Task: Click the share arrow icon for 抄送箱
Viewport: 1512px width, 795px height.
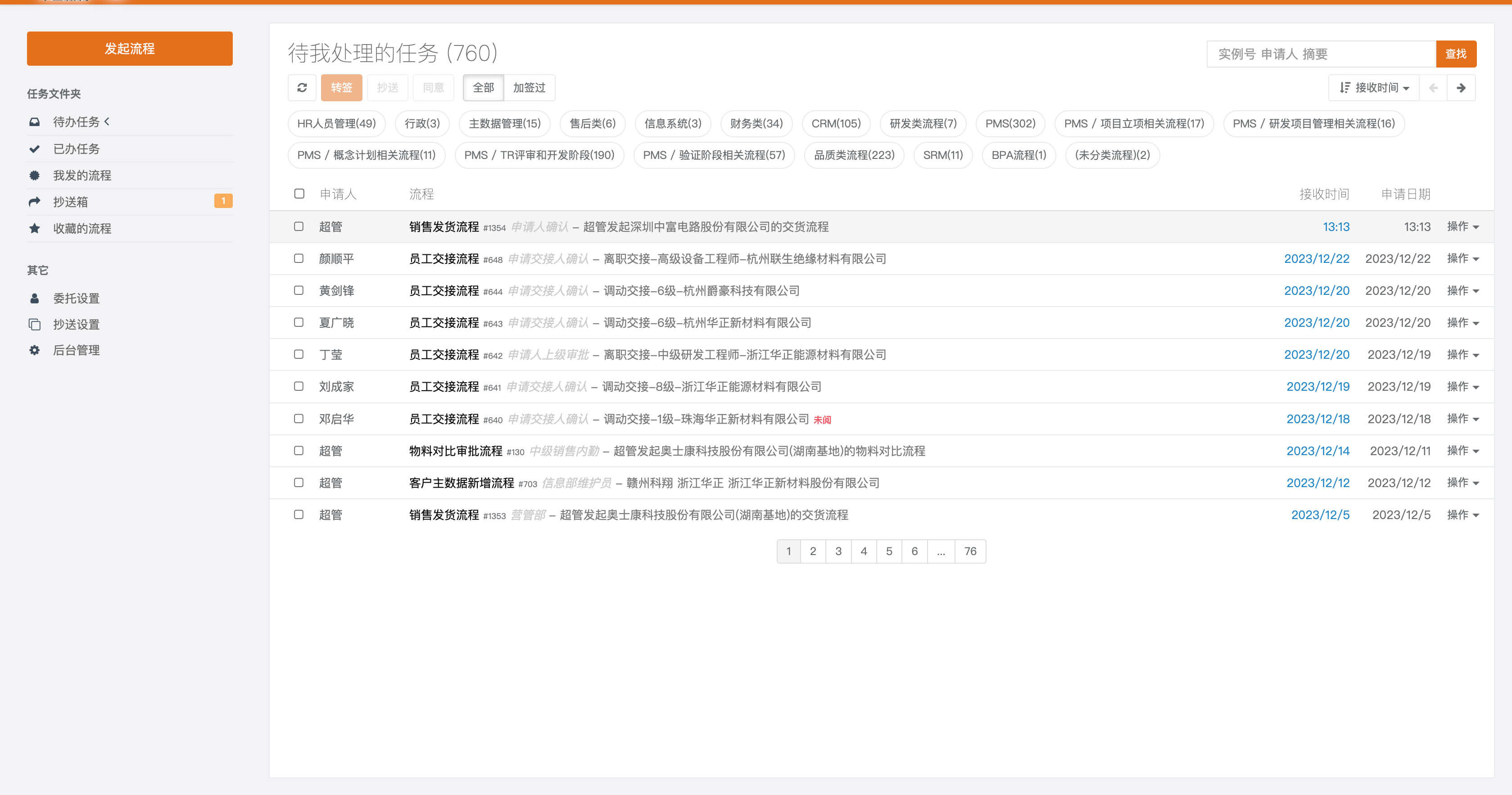Action: [x=35, y=202]
